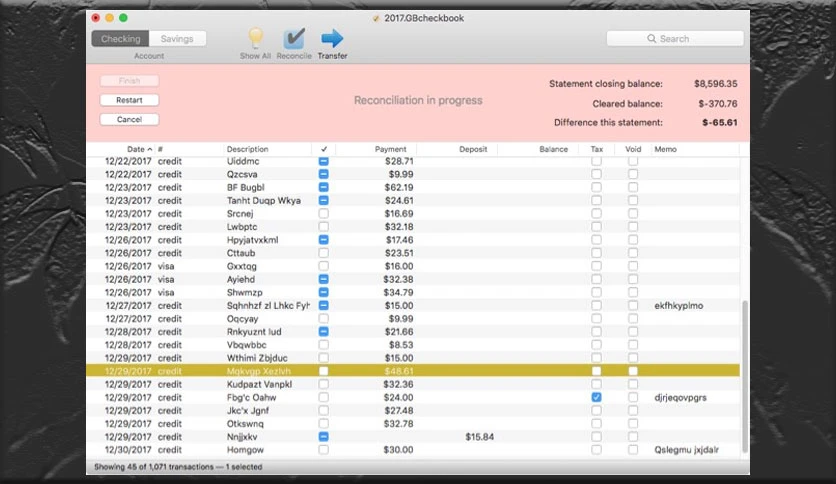Click the $8,596.35 statement closing balance
This screenshot has width=836, height=484.
pyautogui.click(x=716, y=84)
